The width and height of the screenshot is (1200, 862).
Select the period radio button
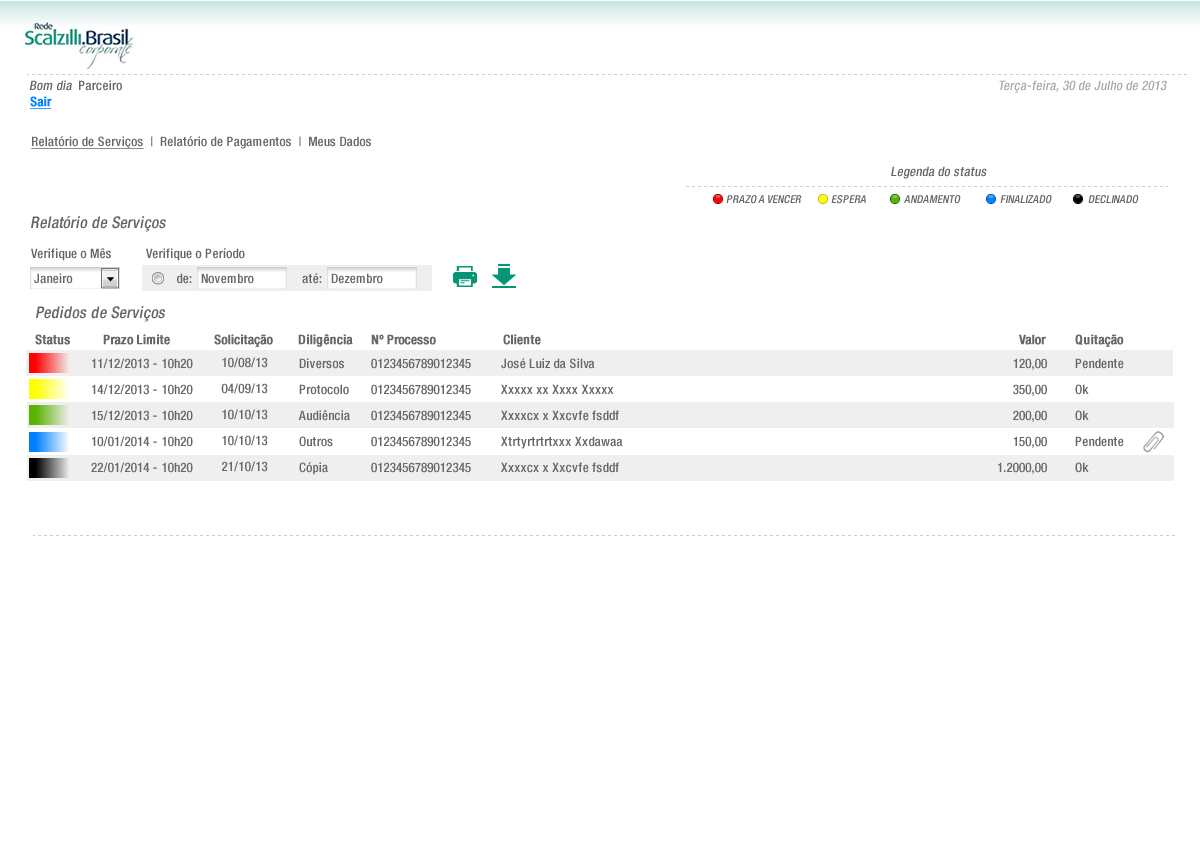click(158, 278)
